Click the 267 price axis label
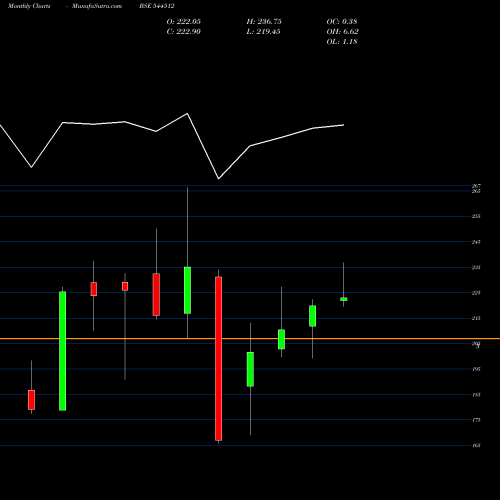This screenshot has width=500, height=500. tap(476, 186)
